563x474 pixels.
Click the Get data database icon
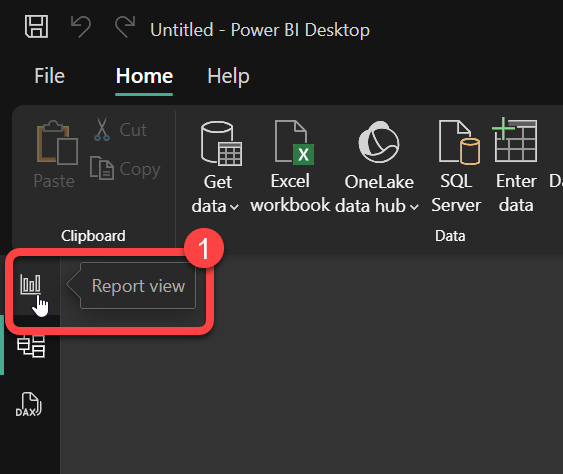coord(221,143)
